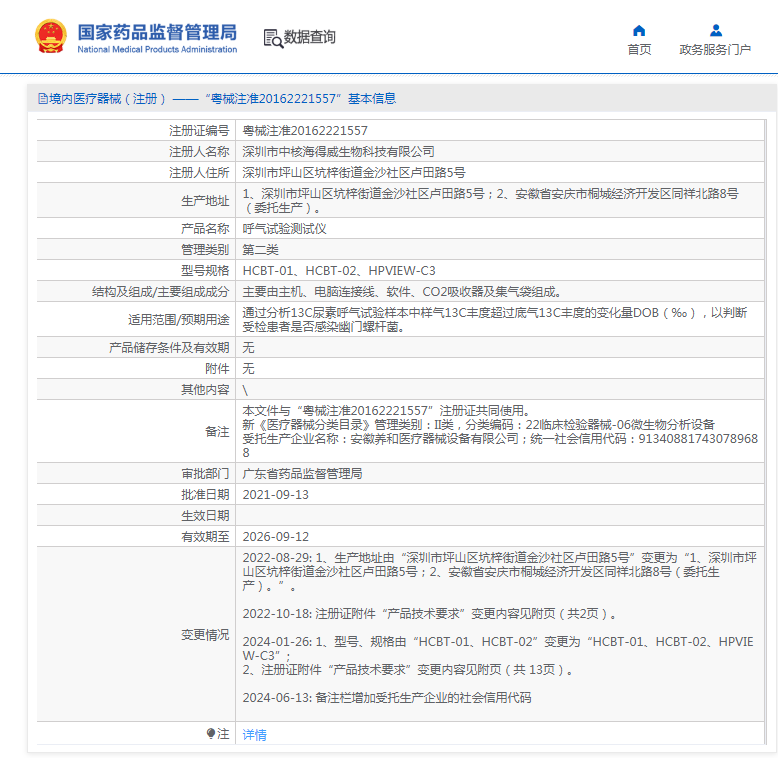This screenshot has height=758, width=778.
Task: Click National Medical Products Administration subtitle
Action: point(157,50)
